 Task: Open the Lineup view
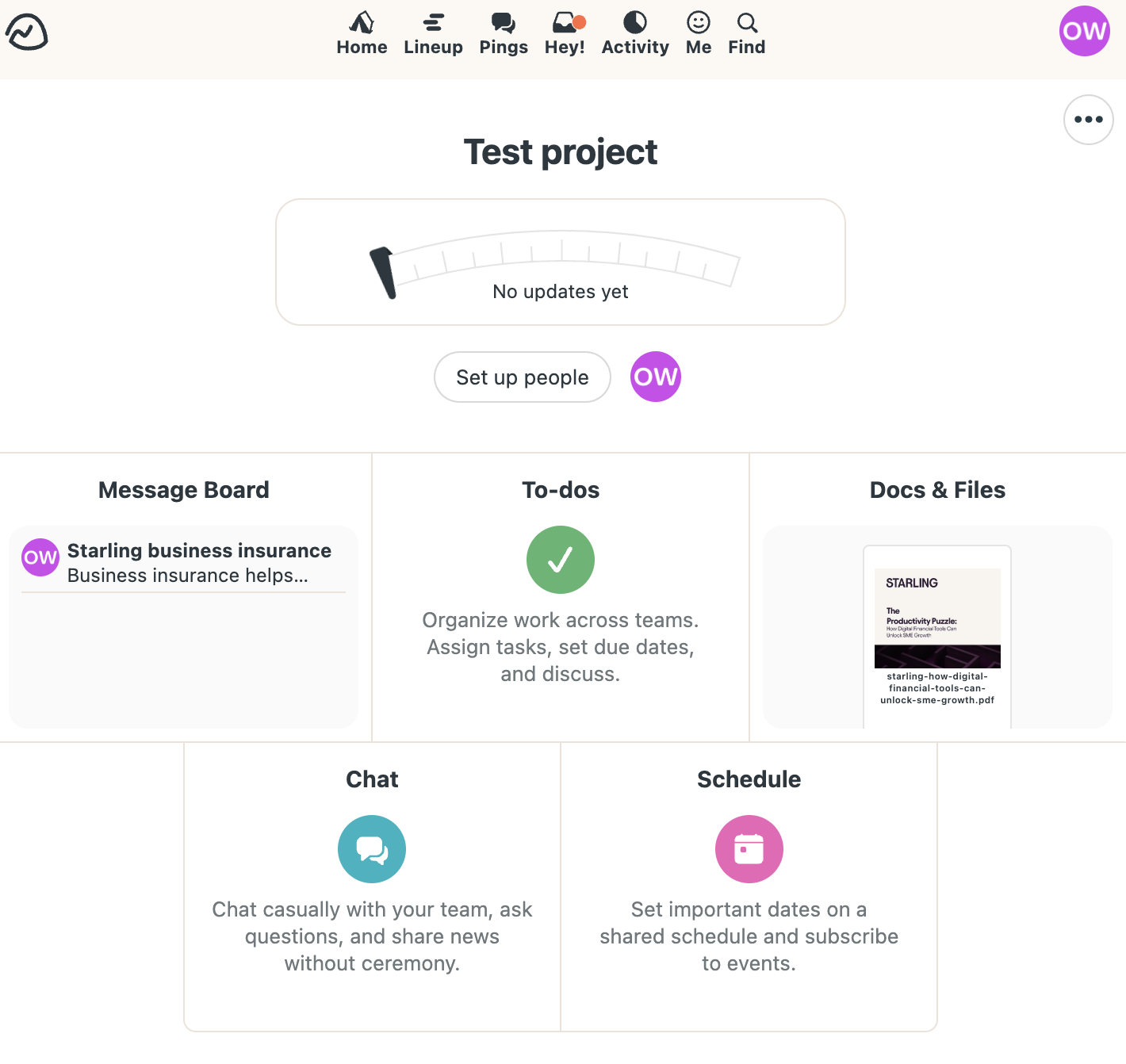433,32
